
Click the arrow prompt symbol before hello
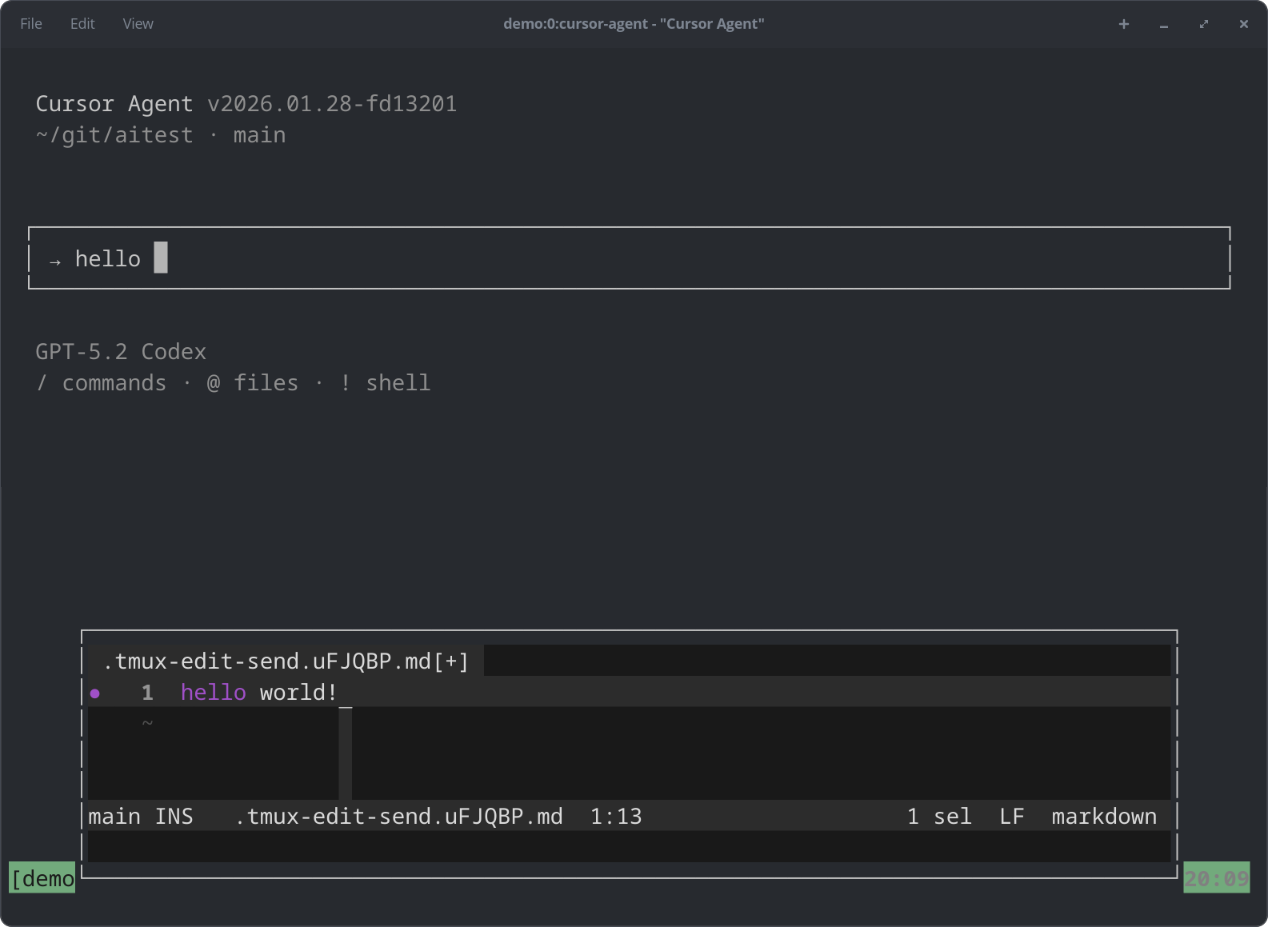pyautogui.click(x=55, y=260)
